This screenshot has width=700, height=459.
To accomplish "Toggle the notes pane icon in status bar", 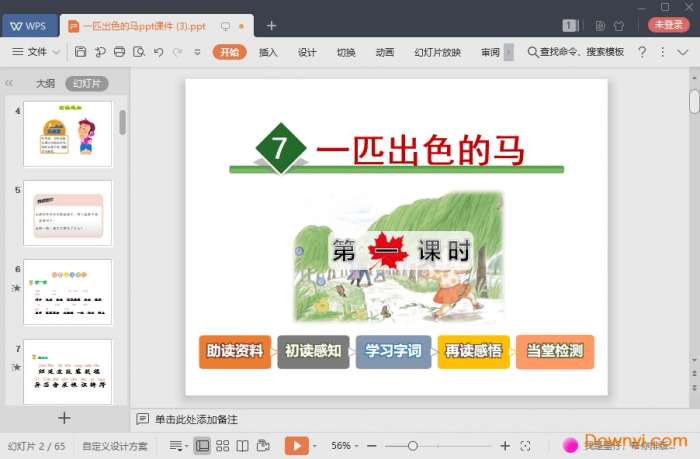I will [x=179, y=446].
